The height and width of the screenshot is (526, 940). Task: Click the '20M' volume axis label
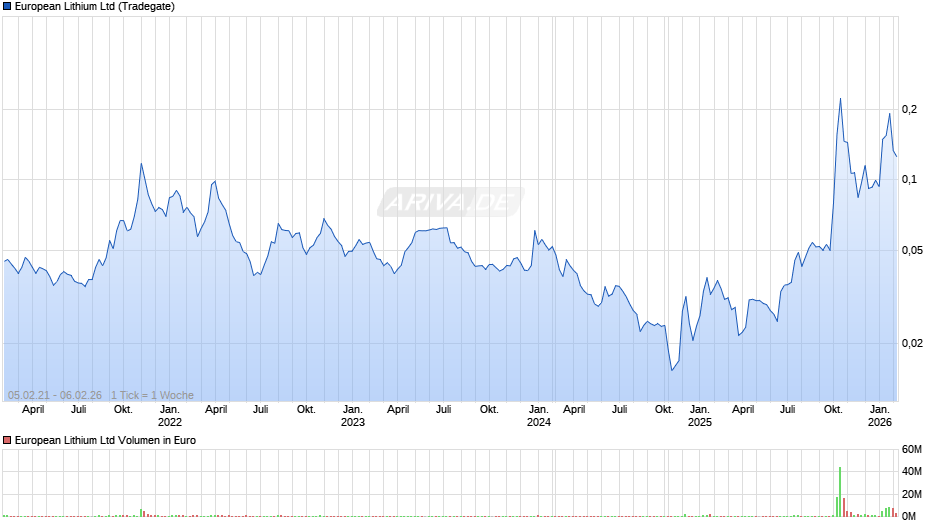pos(912,494)
